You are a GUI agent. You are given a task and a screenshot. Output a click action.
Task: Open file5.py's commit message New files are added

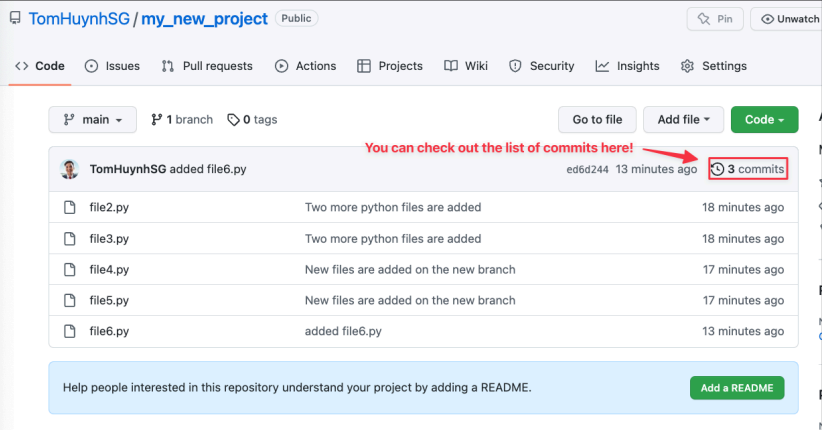point(410,300)
